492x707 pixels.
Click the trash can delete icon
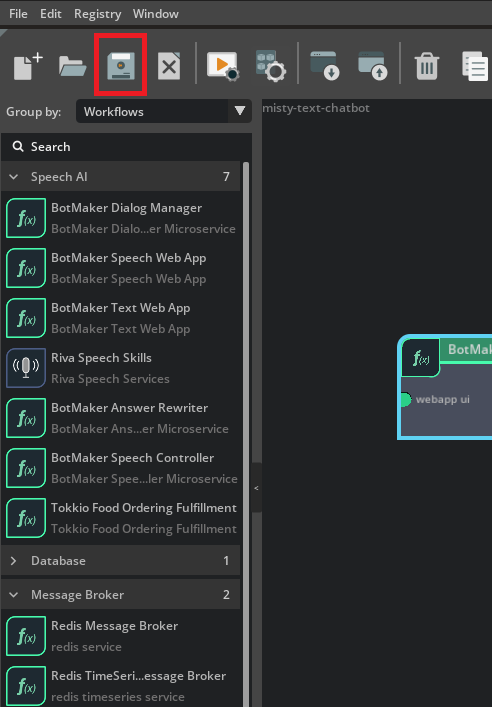click(427, 66)
